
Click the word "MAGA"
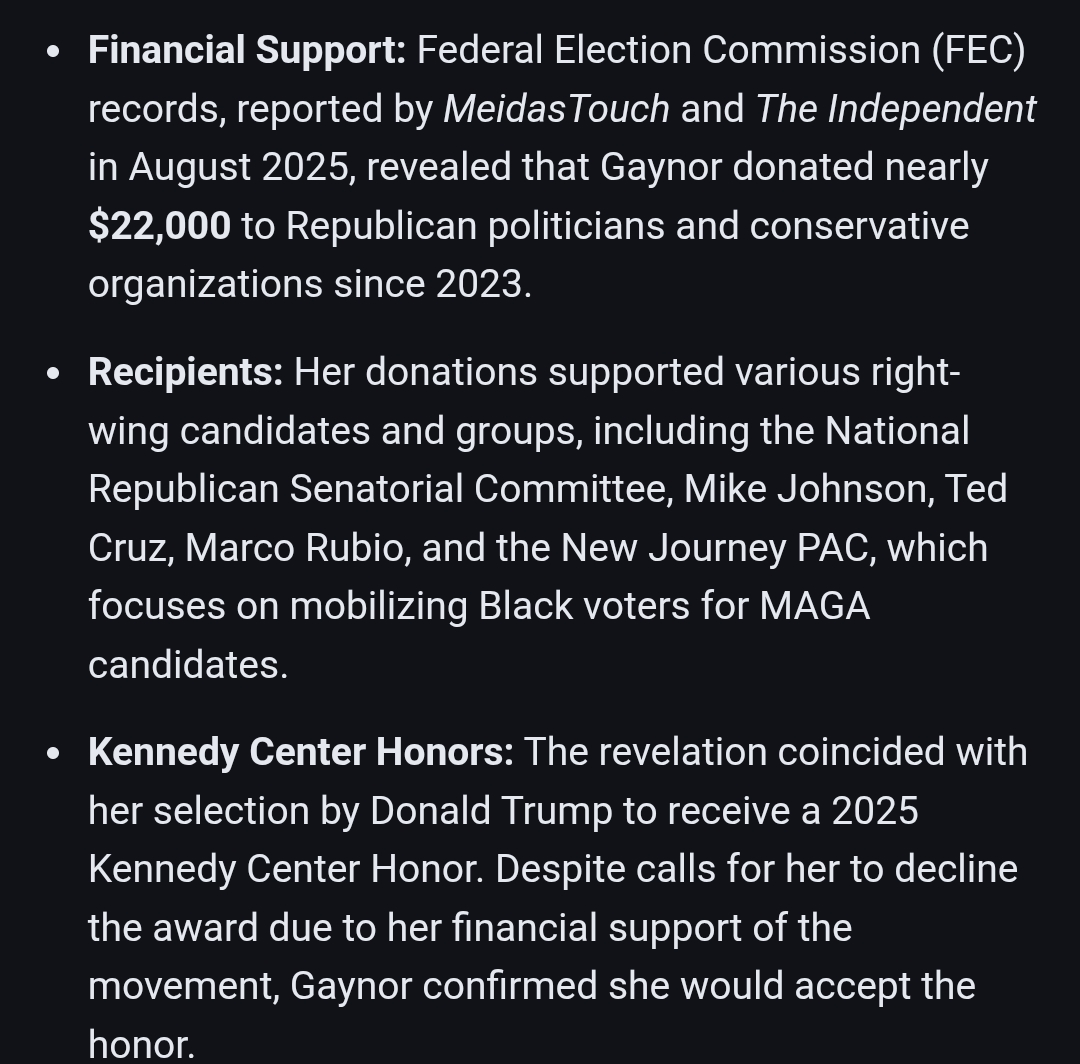click(814, 606)
